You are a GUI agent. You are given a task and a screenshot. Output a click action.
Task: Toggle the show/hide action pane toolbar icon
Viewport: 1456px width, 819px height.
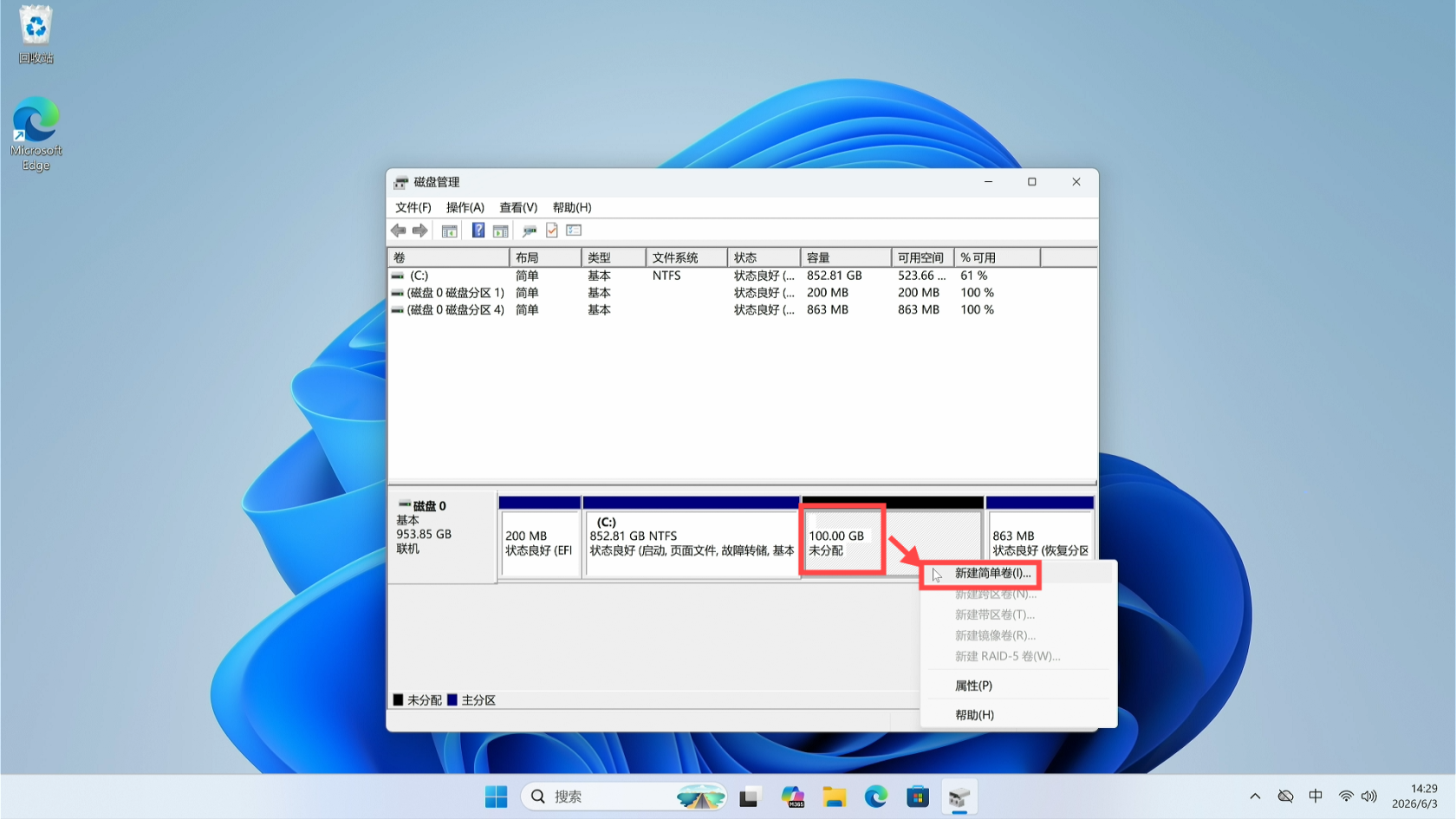501,231
